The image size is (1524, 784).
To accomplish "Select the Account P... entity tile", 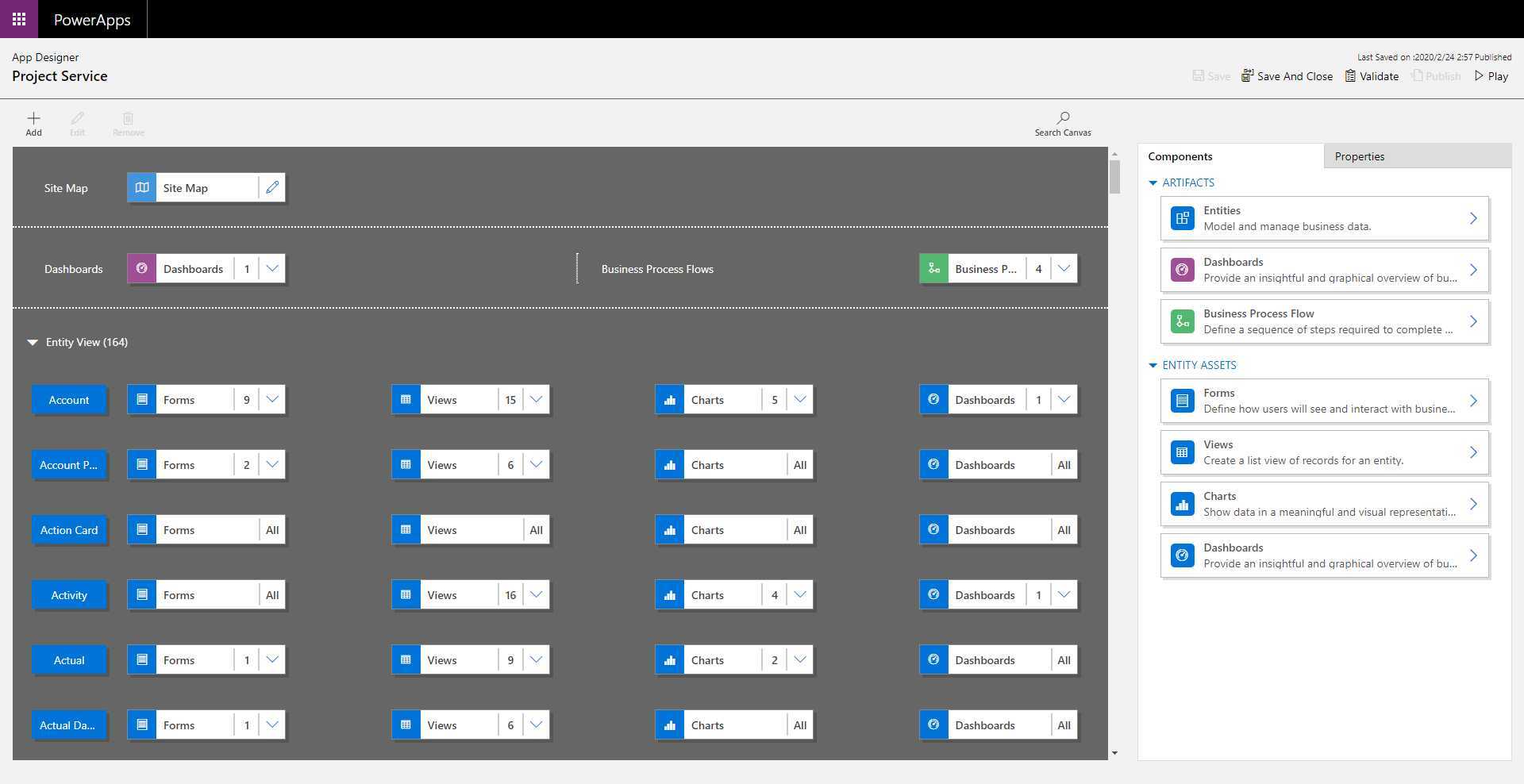I will pos(69,465).
